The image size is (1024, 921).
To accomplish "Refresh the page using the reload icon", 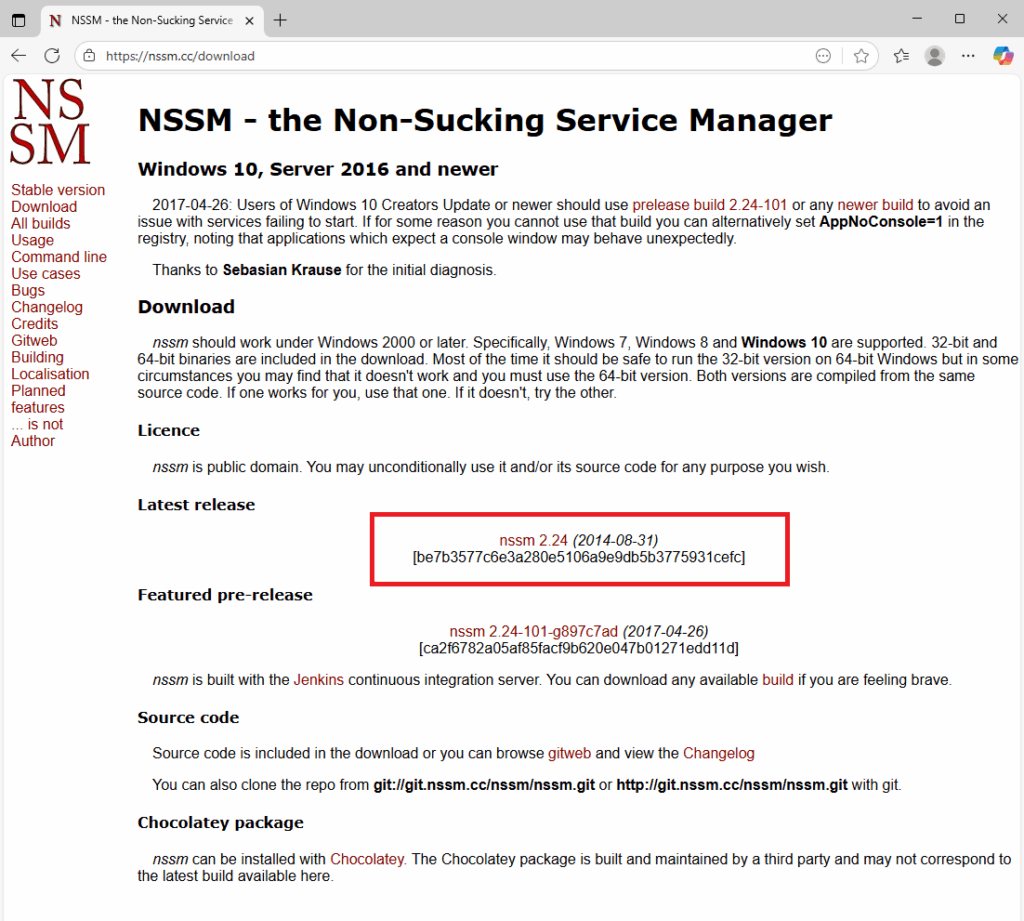I will click(52, 56).
